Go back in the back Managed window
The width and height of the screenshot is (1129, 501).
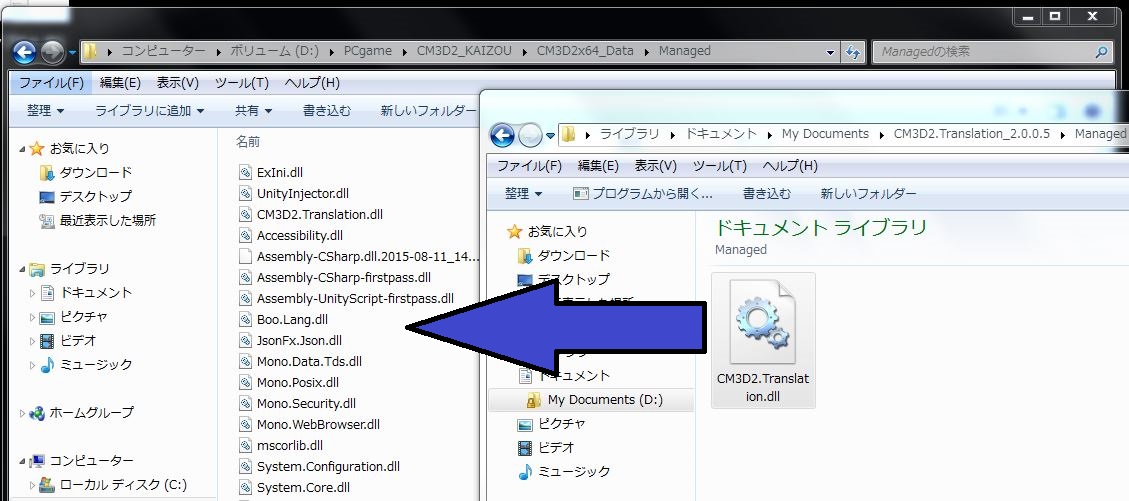tap(24, 51)
